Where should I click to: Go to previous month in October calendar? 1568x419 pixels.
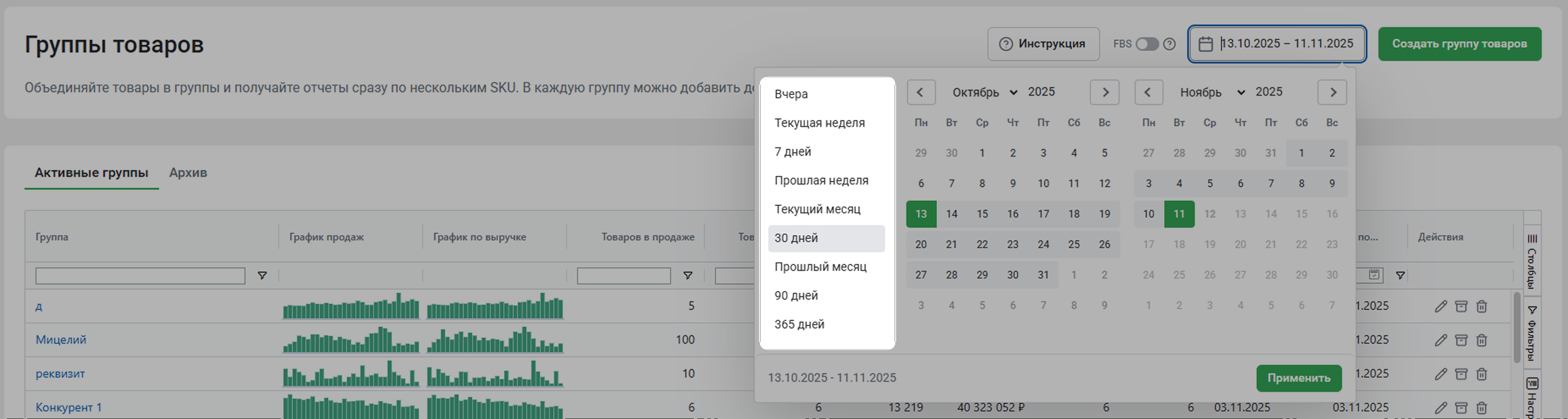coord(920,93)
